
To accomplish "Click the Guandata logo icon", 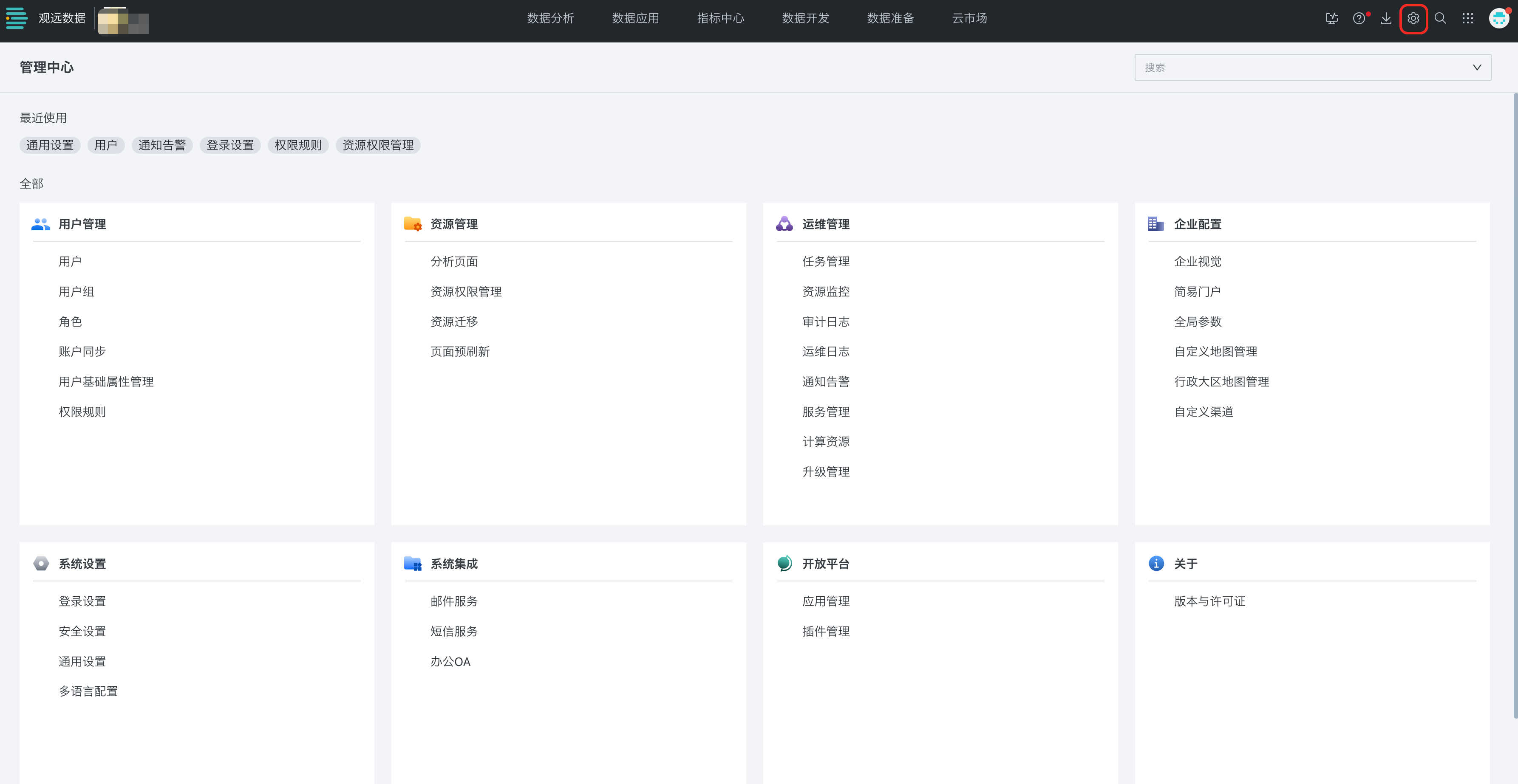I will click(x=17, y=18).
